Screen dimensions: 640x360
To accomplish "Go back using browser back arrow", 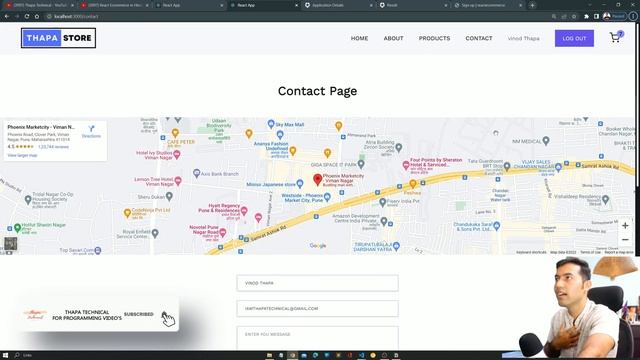I will (x=7, y=16).
